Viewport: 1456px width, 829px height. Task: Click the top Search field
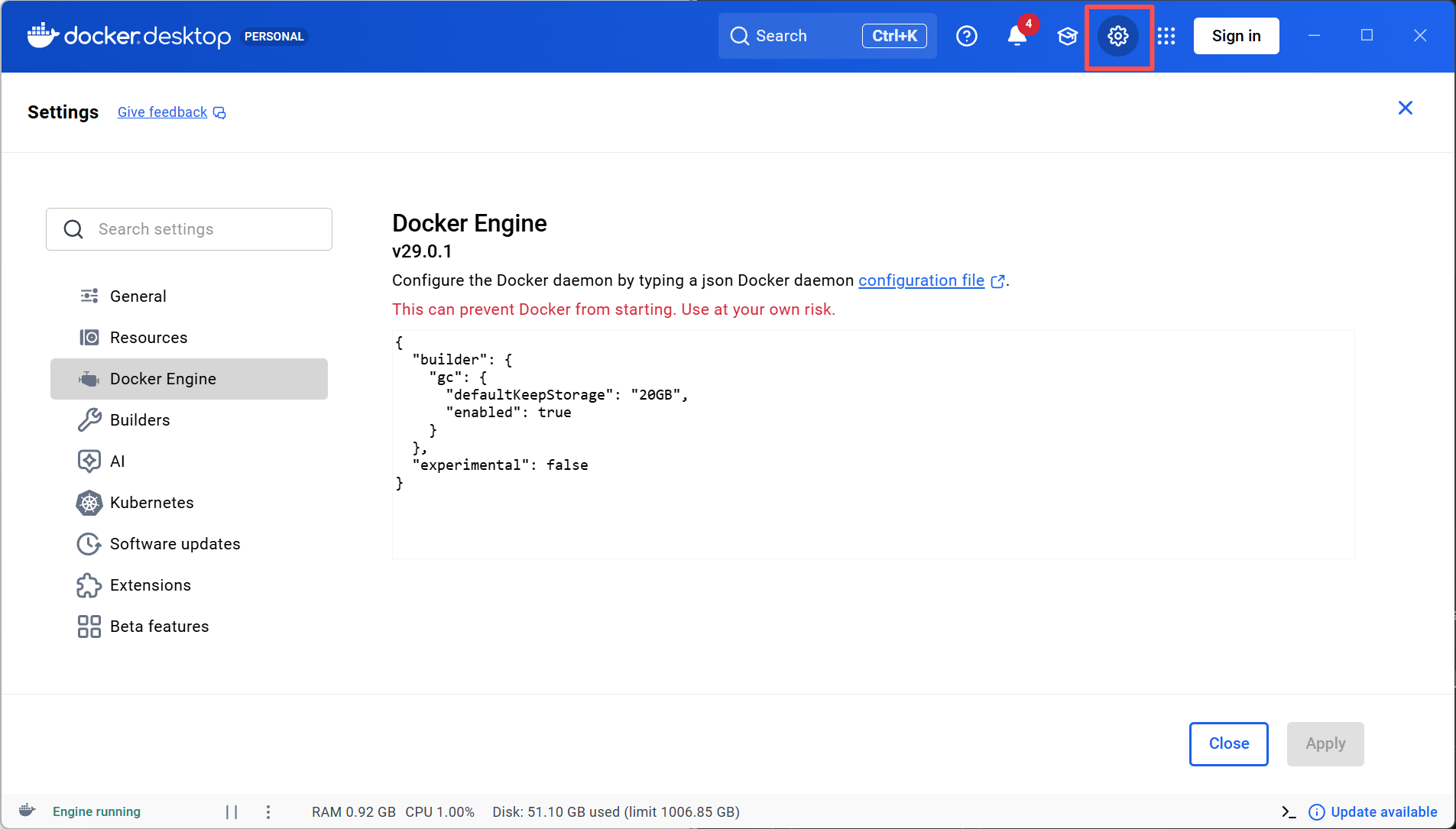[x=827, y=36]
